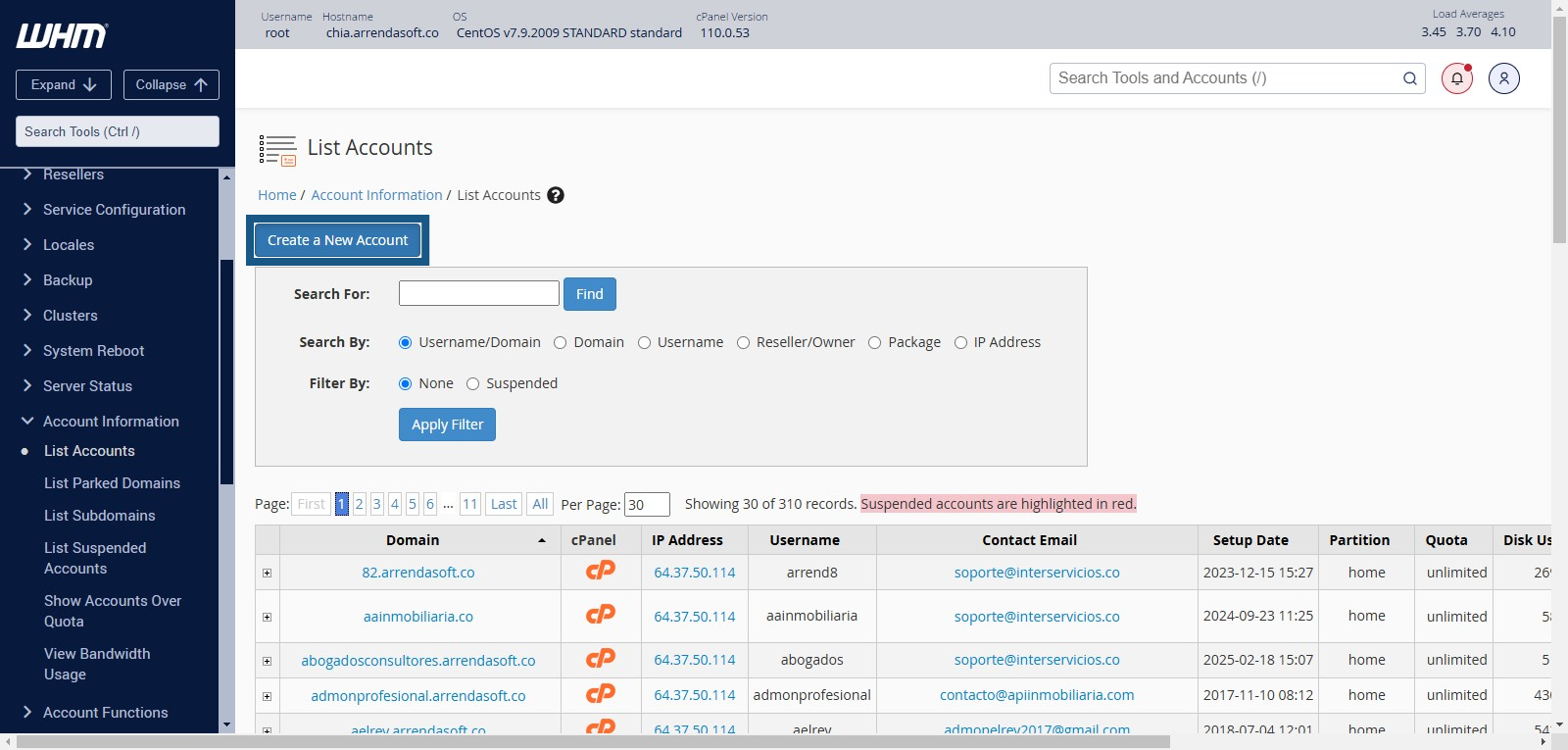Open cPanel for admonprofesional.arrendasoft.co
The image size is (1568, 750).
pos(600,694)
